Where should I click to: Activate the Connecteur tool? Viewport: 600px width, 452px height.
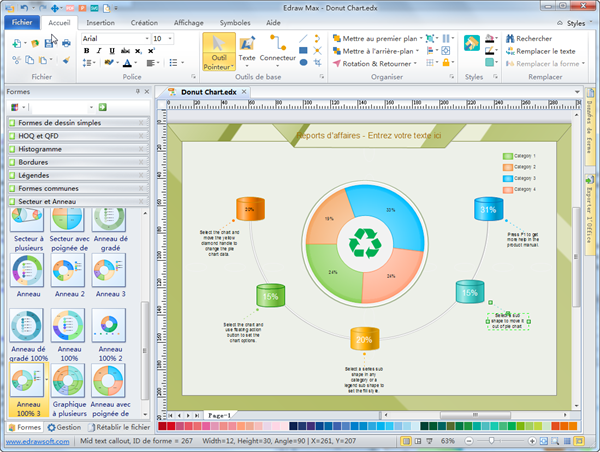coord(277,42)
